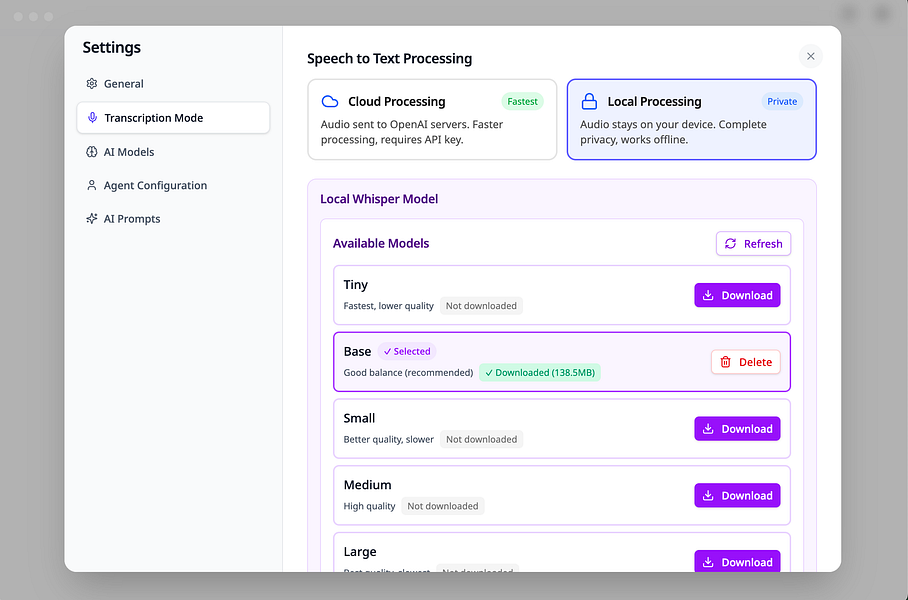Click the Selected badge on Base model

(x=407, y=351)
